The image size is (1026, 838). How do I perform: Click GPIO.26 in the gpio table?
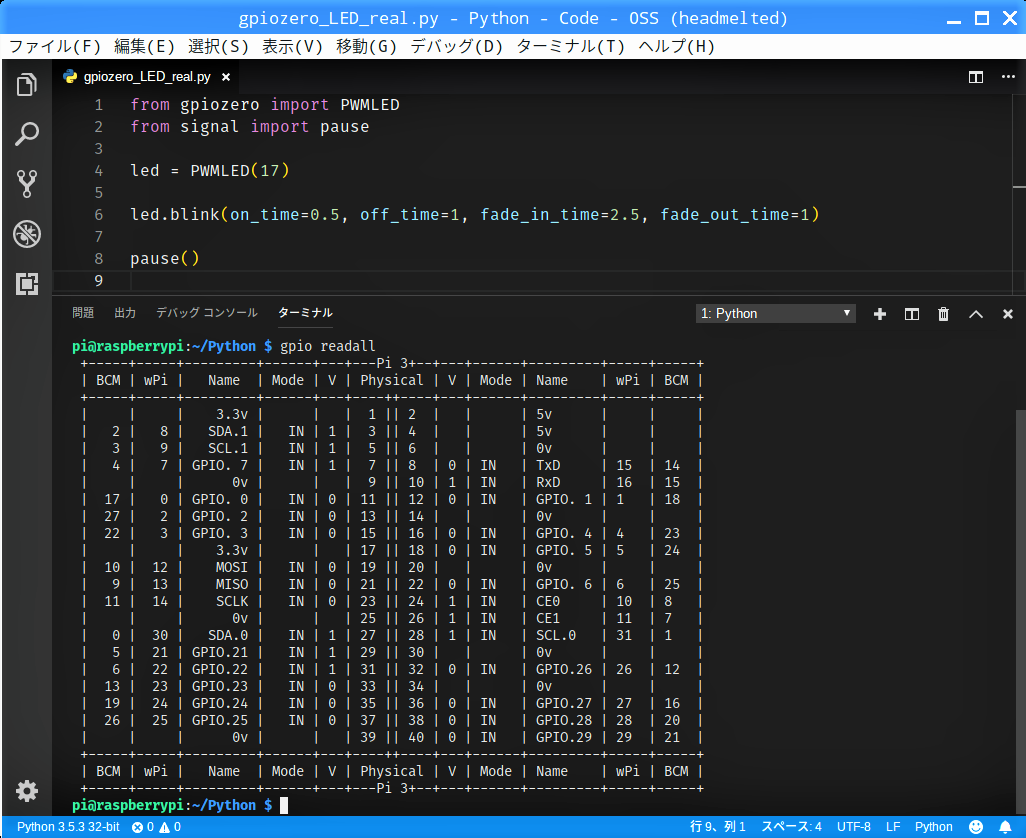pos(564,669)
